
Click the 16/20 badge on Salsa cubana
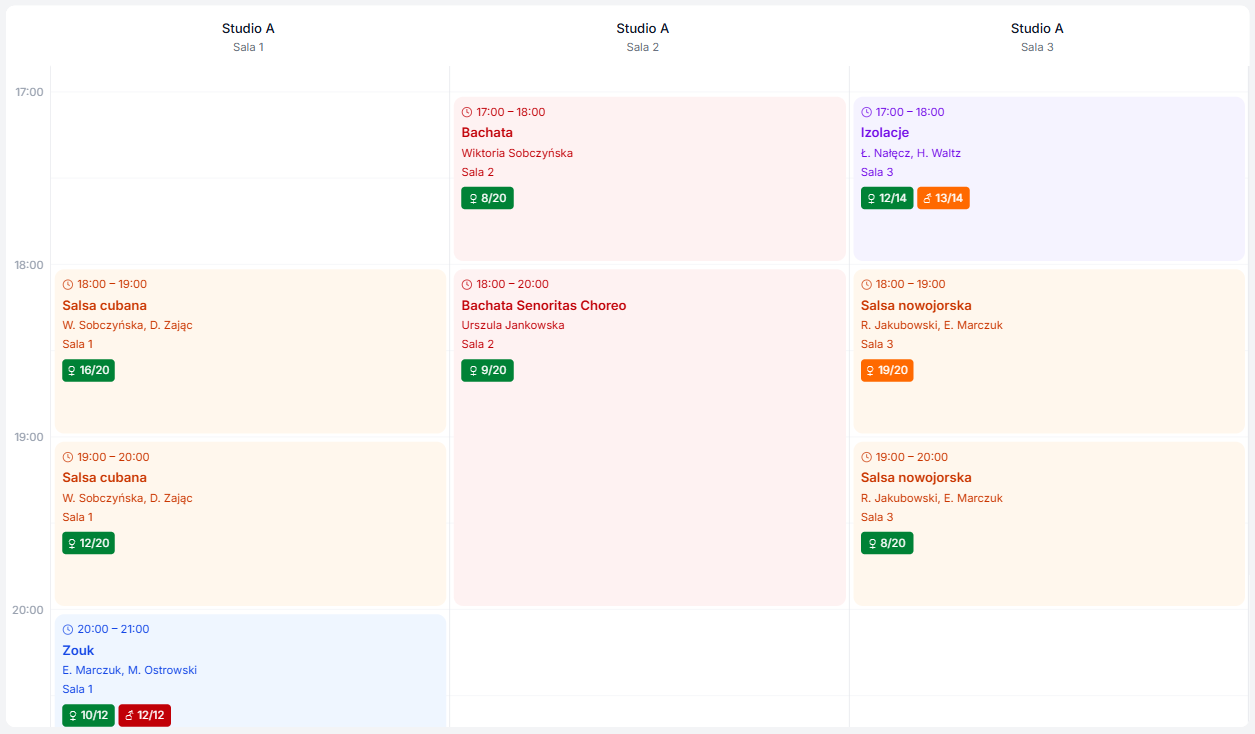coord(88,370)
